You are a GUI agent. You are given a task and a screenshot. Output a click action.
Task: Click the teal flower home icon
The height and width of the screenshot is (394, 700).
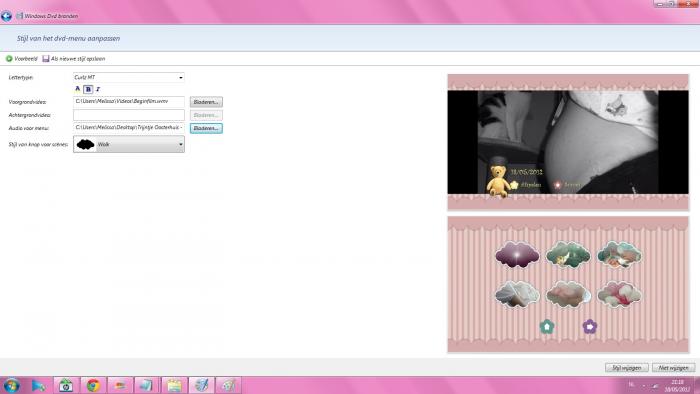point(547,327)
